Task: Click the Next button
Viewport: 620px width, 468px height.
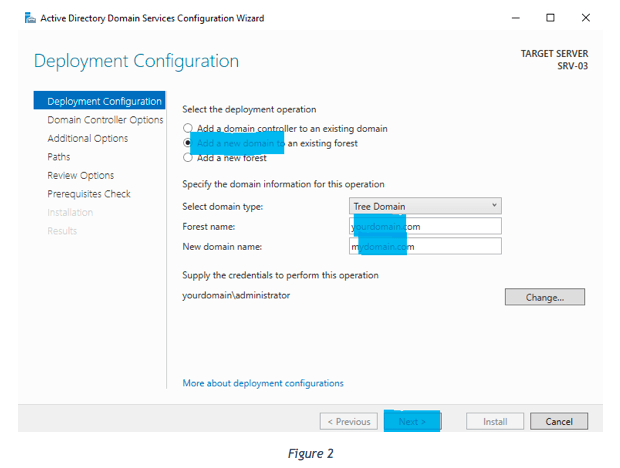Action: tap(412, 422)
